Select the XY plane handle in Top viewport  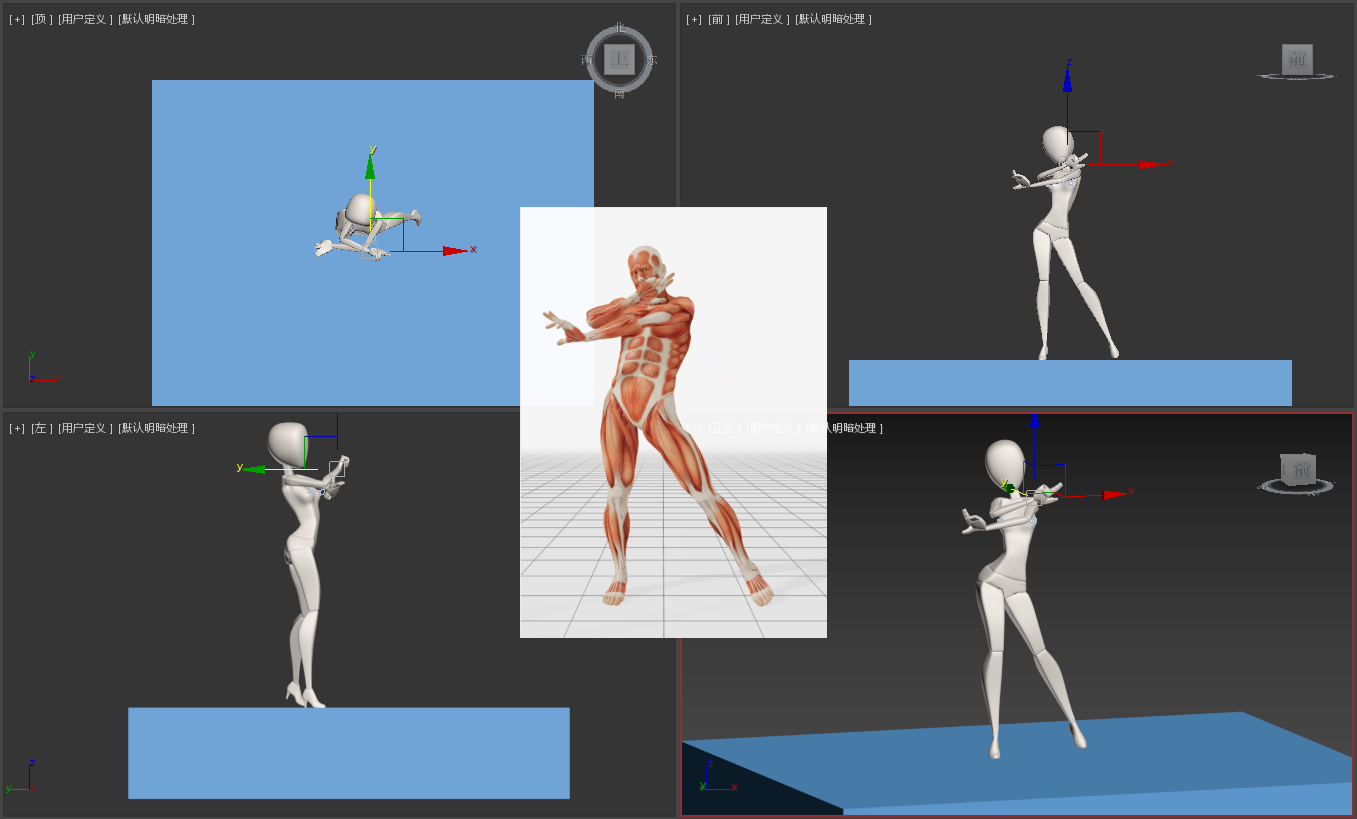(387, 235)
